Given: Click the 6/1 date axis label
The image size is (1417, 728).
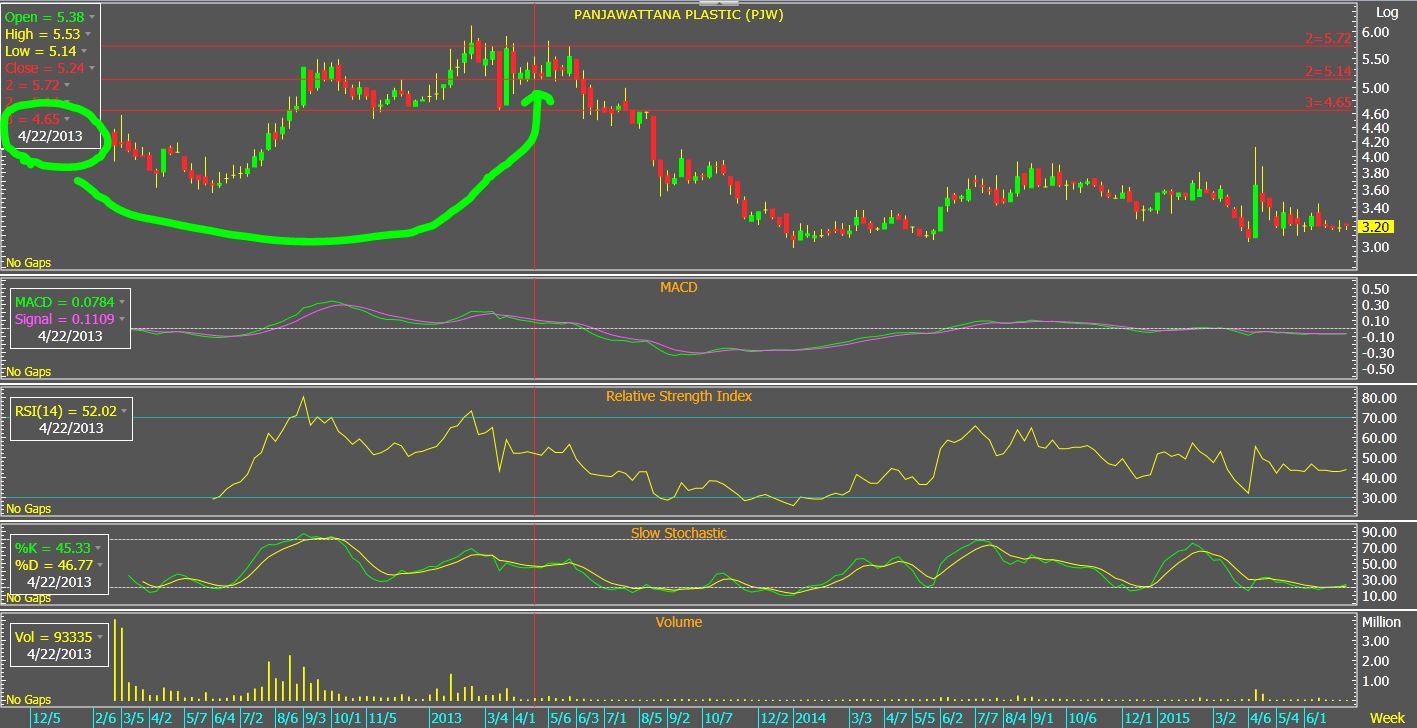Looking at the screenshot, I should [1317, 718].
